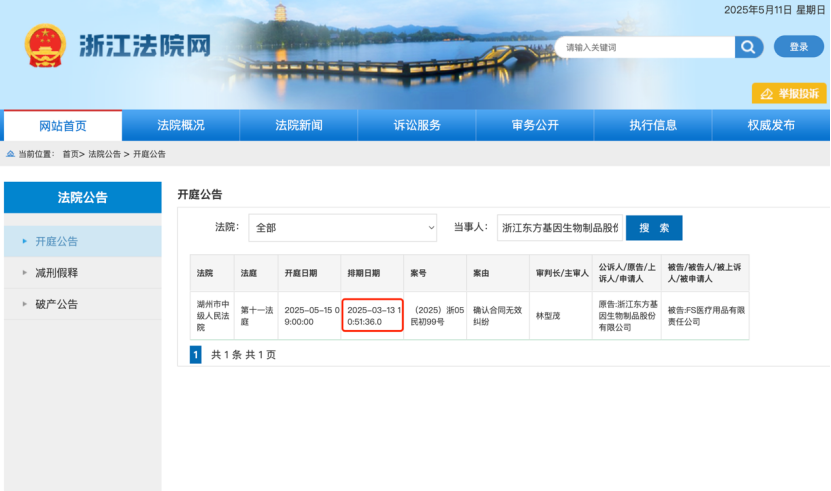Click 法院公告 in the breadcrumb
Screen dimensions: 831x491
click(x=104, y=154)
